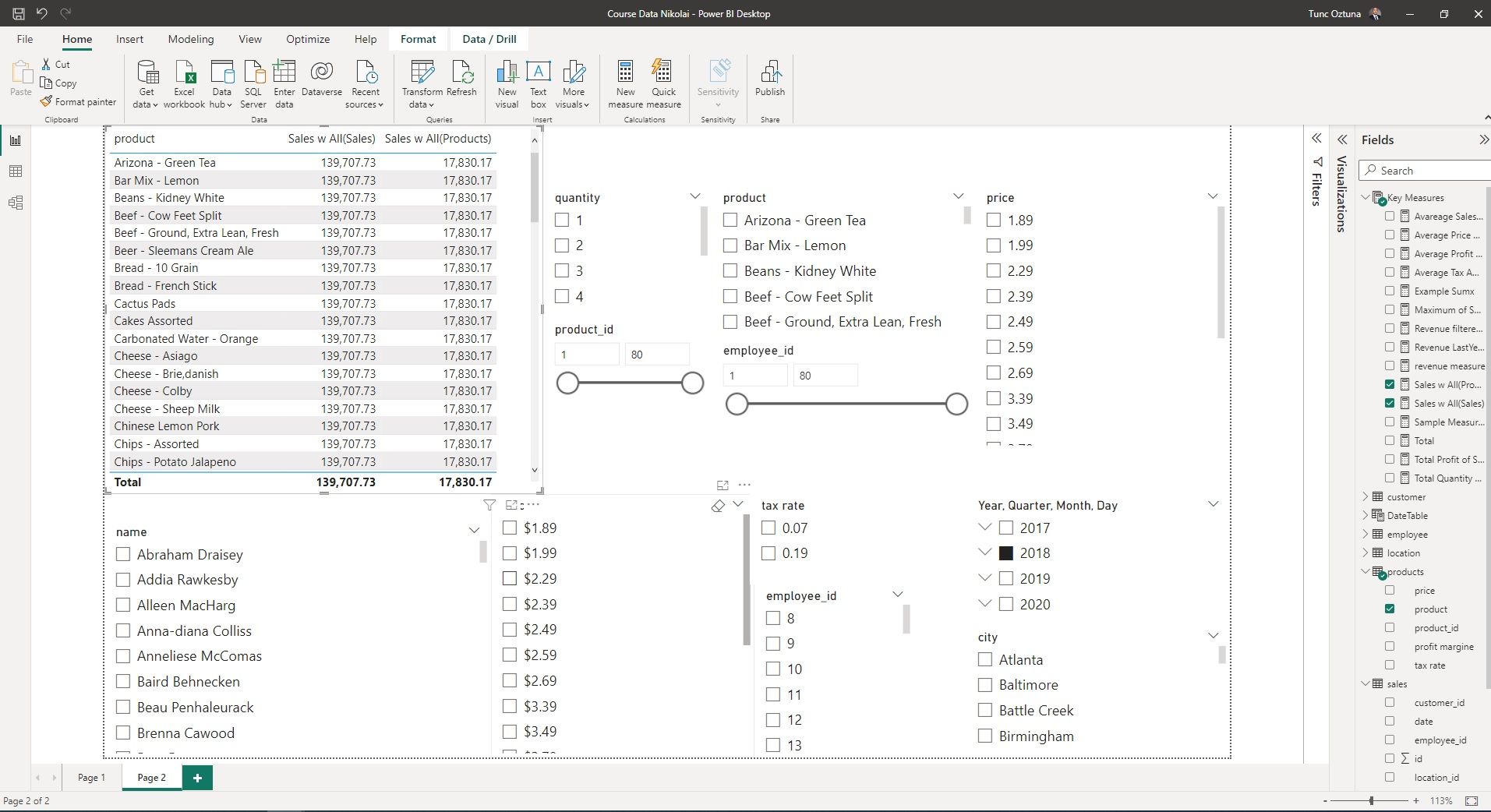Open Transform data editor

pyautogui.click(x=422, y=84)
